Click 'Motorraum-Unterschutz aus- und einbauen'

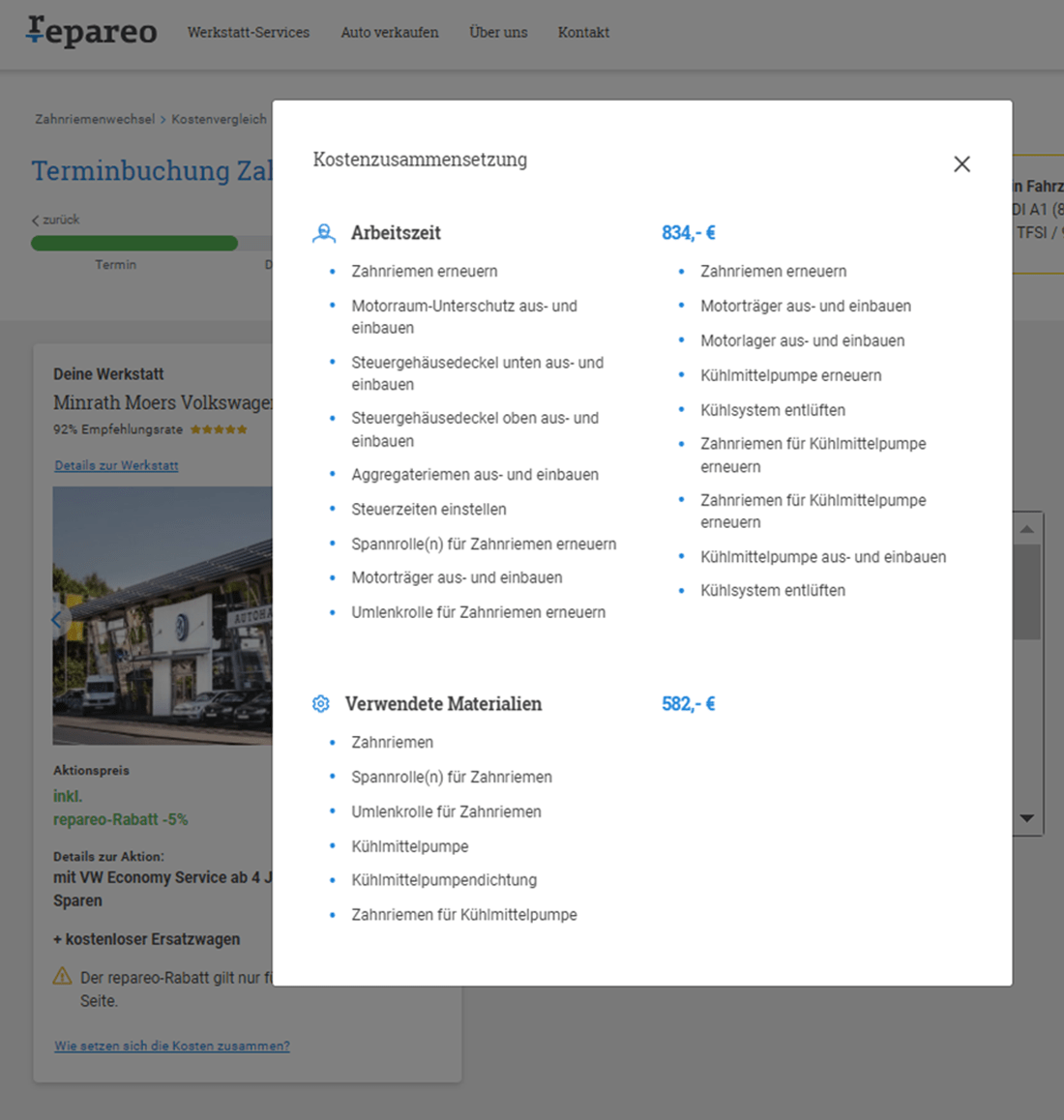(464, 316)
